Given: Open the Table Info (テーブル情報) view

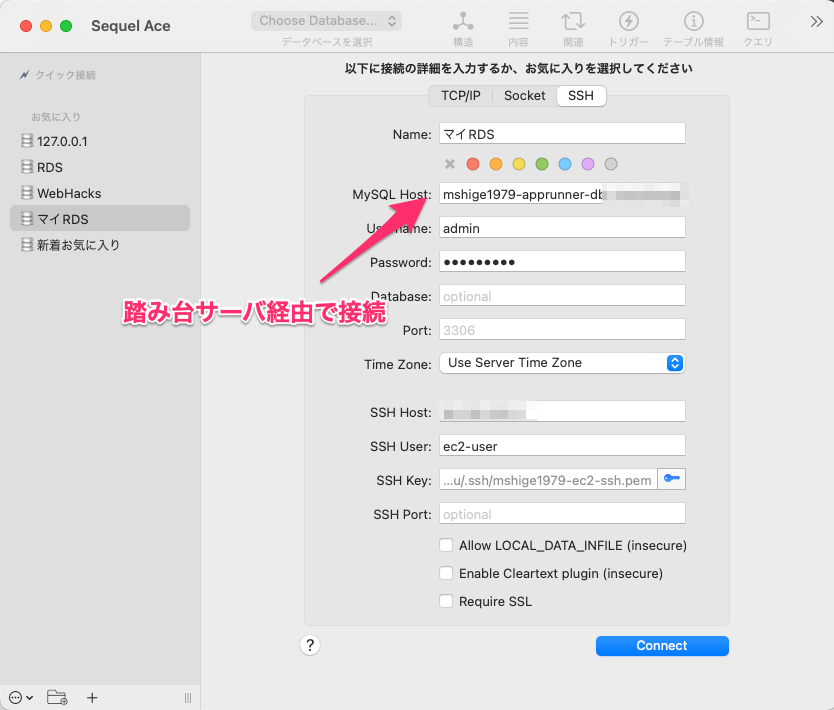Looking at the screenshot, I should pos(693,29).
